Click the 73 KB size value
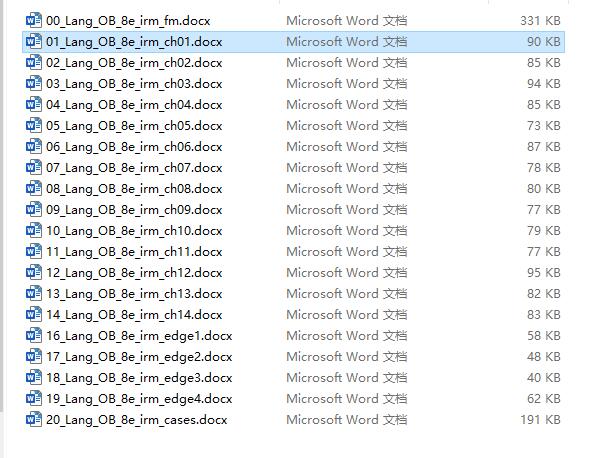 [544, 125]
